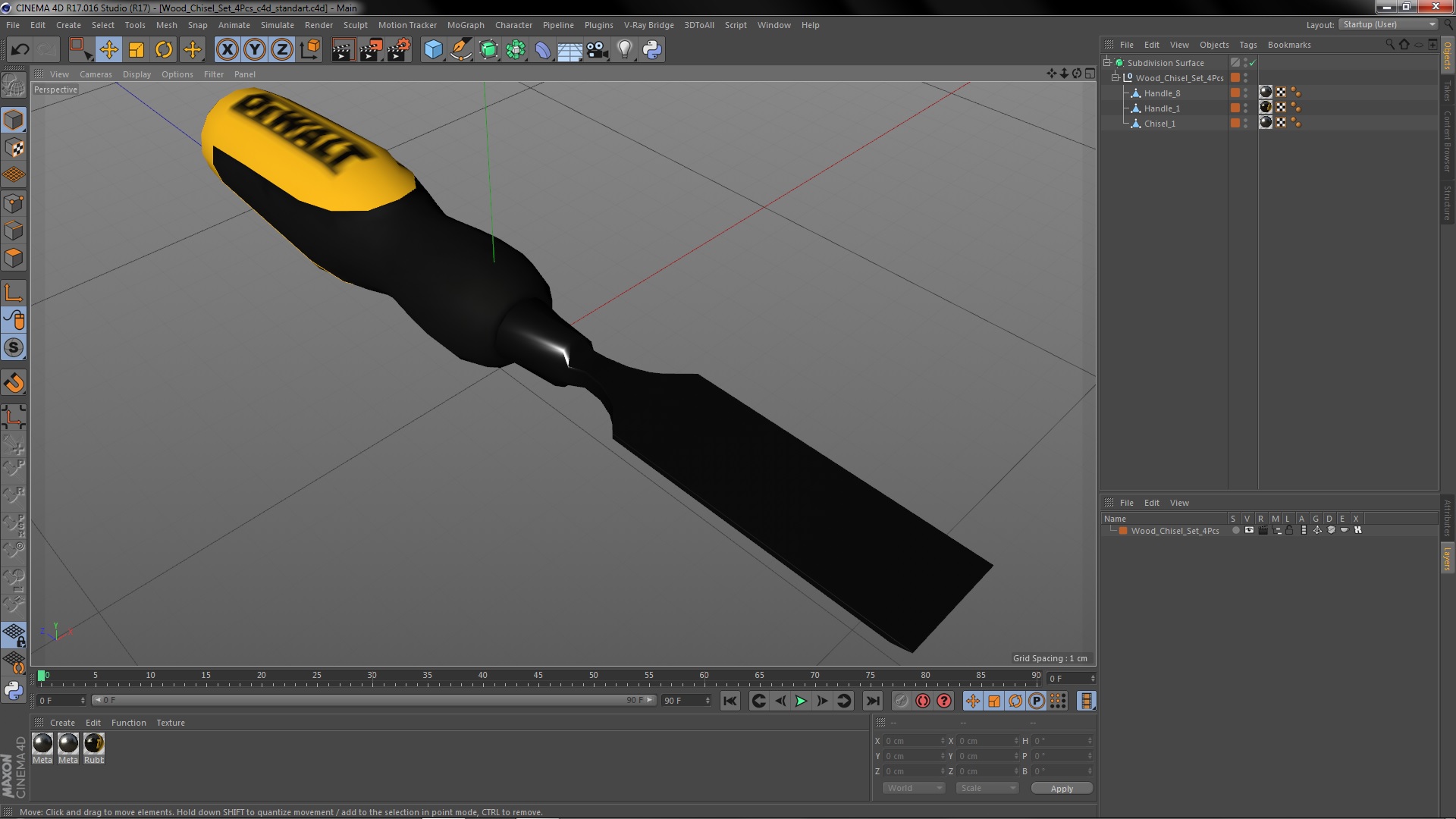The width and height of the screenshot is (1456, 819).
Task: Select the Live Selection tool
Action: point(80,50)
